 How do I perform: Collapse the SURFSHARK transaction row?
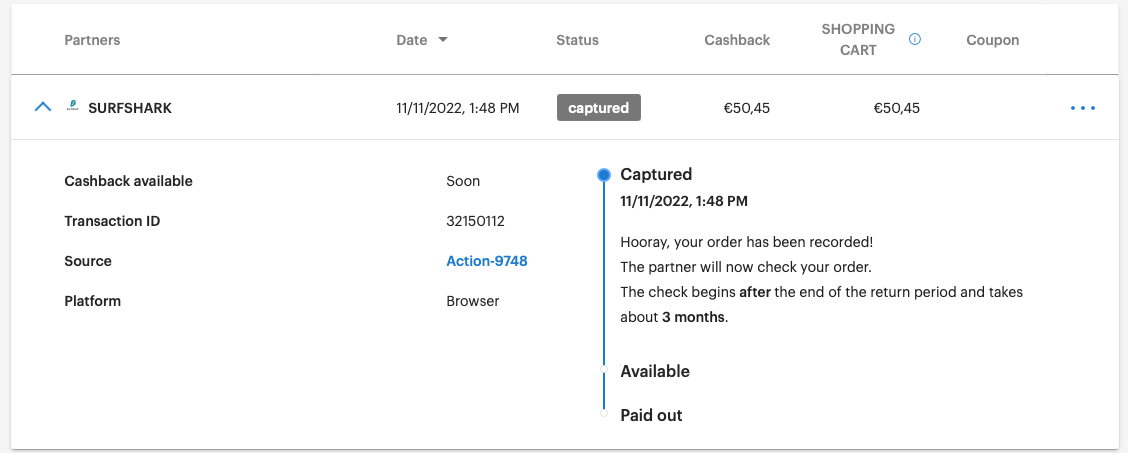tap(43, 107)
